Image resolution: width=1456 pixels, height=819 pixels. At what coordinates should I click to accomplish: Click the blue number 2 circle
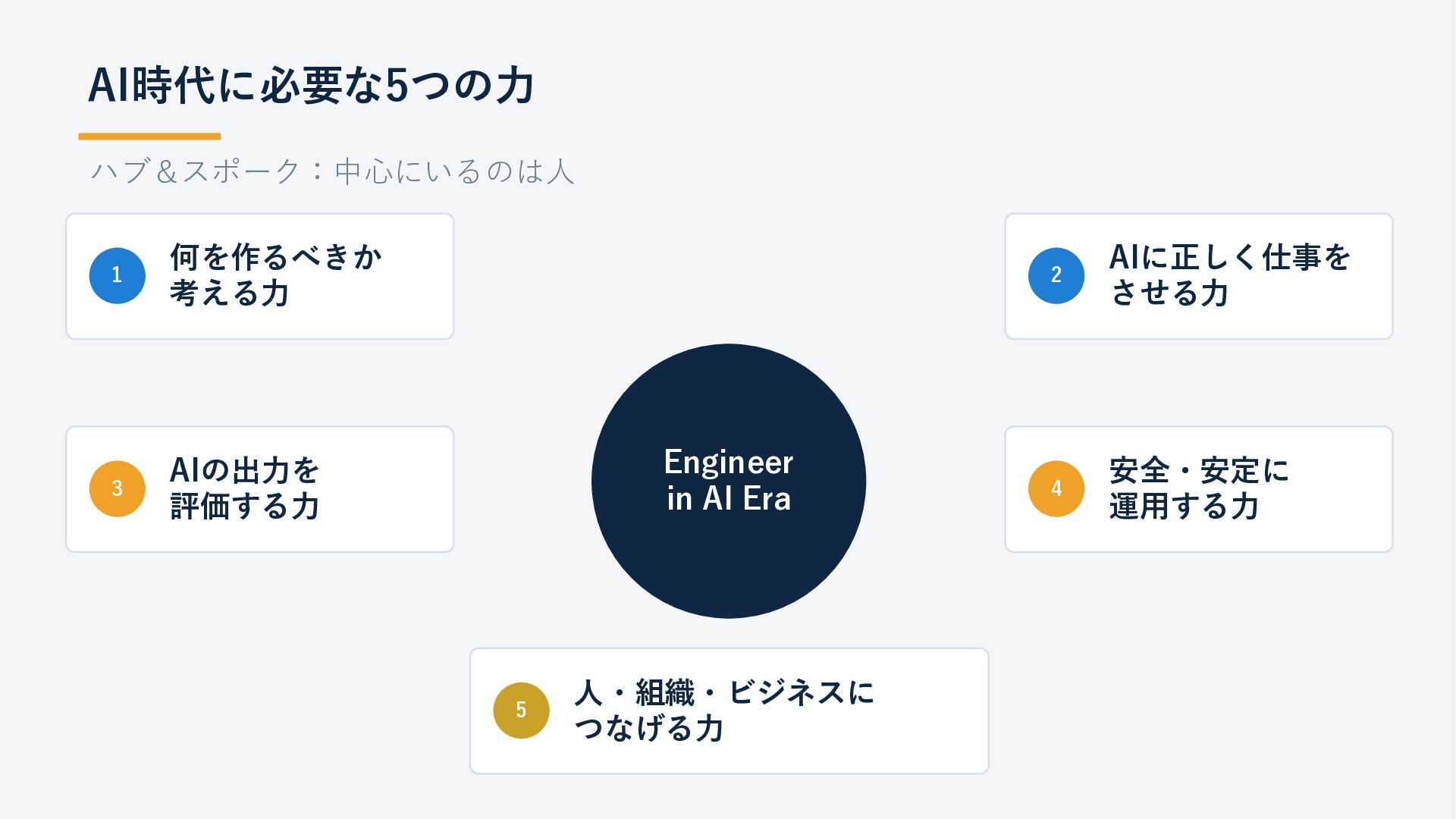click(1056, 276)
